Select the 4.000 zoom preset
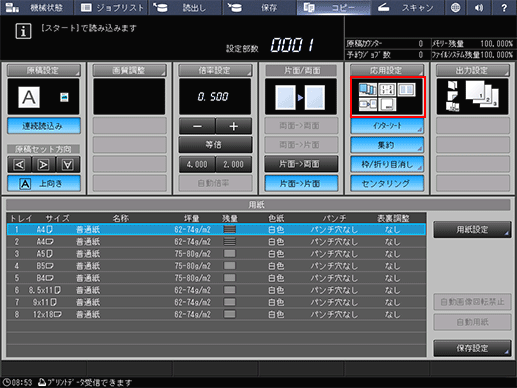This screenshot has width=517, height=388. pyautogui.click(x=197, y=164)
